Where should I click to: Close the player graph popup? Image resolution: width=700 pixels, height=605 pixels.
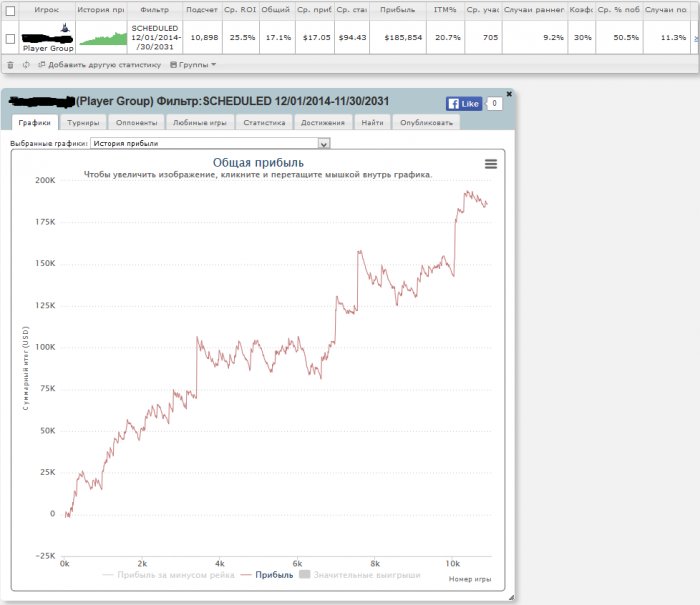pyautogui.click(x=508, y=93)
